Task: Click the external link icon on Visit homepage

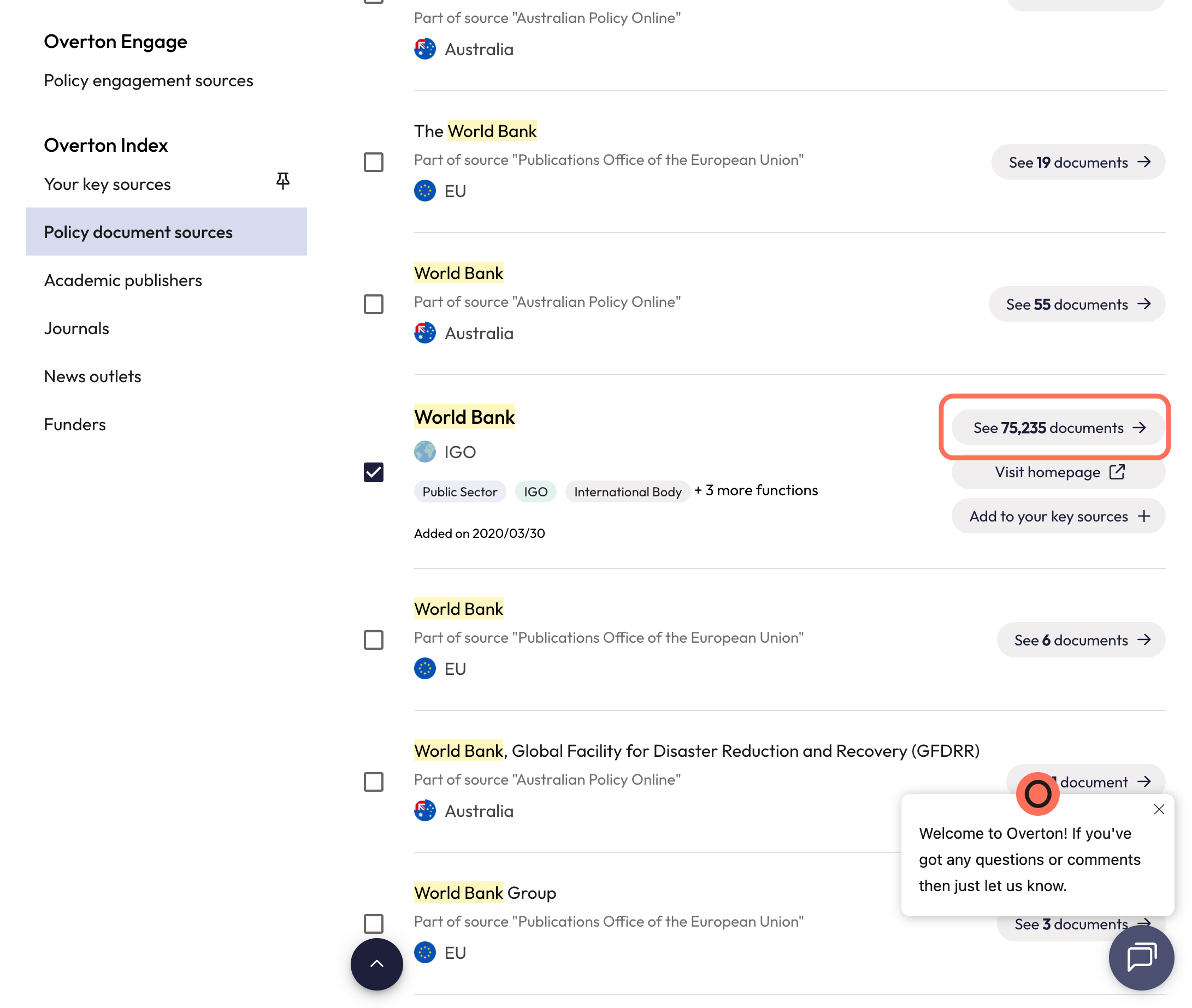Action: [1117, 471]
